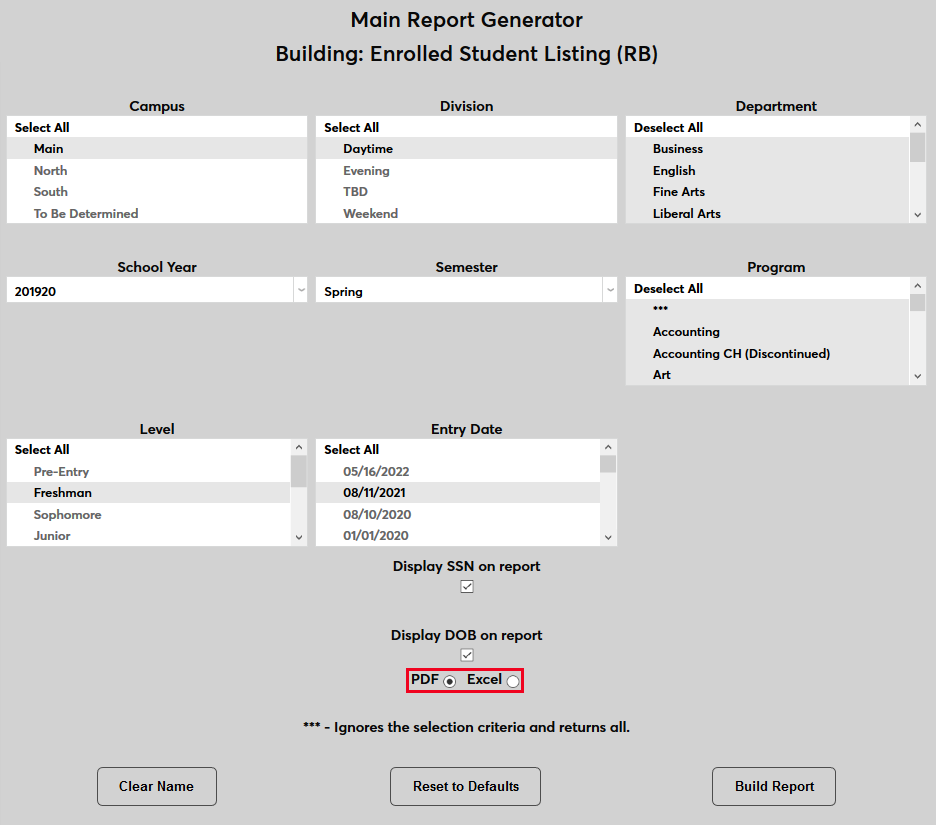The width and height of the screenshot is (936, 825).
Task: Click Select All in the Campus list
Action: pos(41,127)
